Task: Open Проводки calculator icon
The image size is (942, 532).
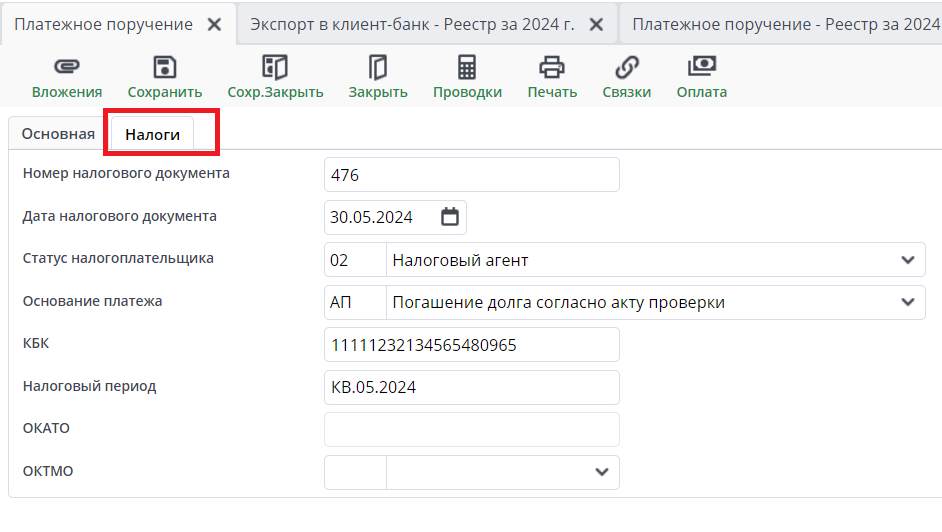Action: point(467,67)
